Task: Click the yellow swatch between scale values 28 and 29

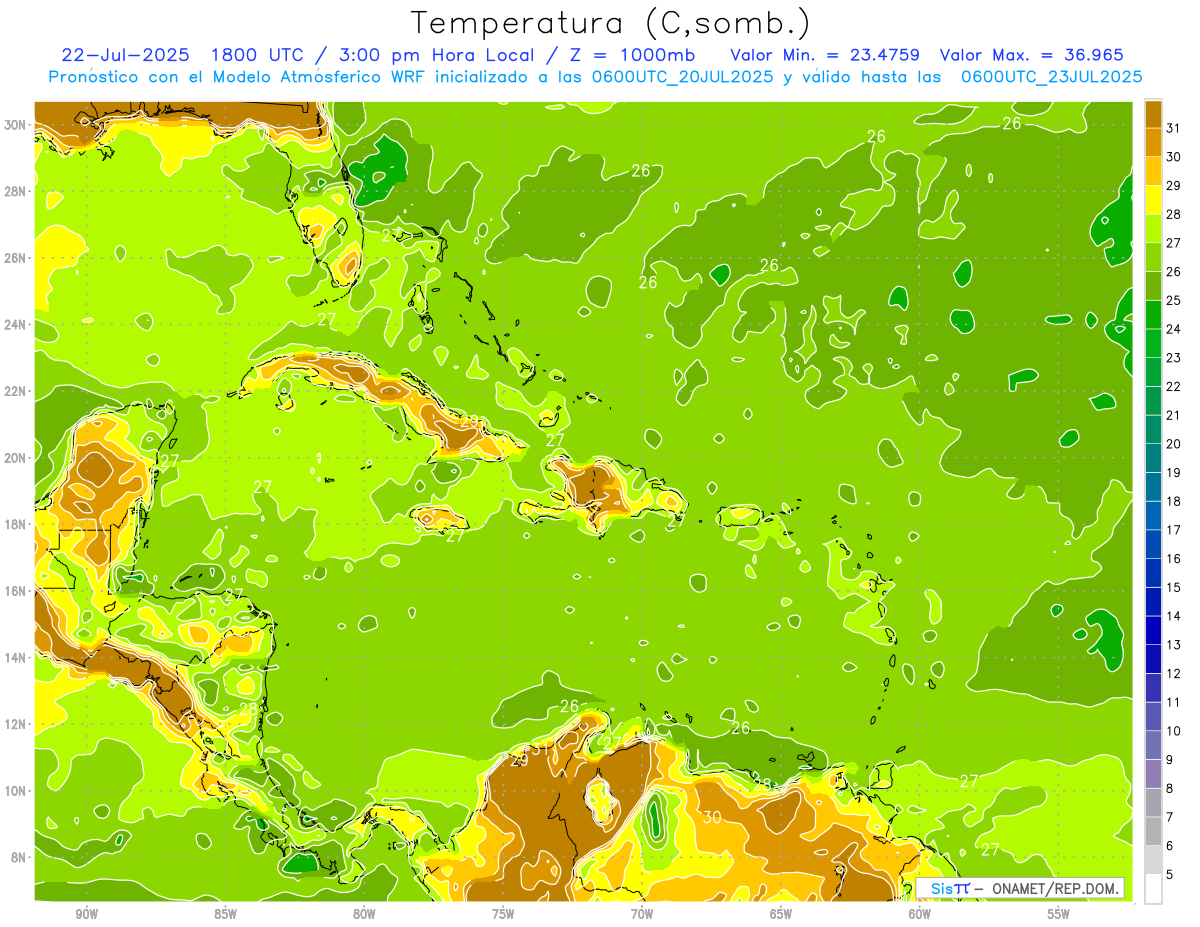Action: tap(1153, 200)
